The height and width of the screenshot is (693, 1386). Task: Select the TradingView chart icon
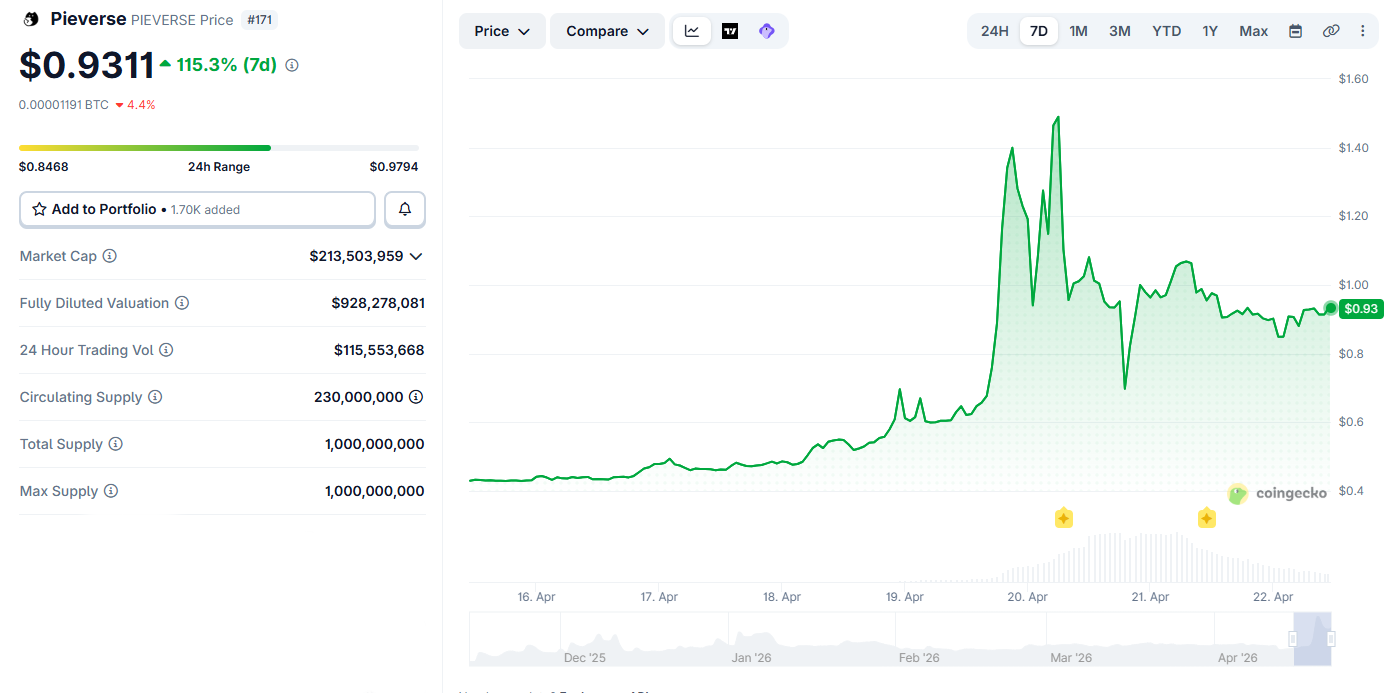click(730, 31)
